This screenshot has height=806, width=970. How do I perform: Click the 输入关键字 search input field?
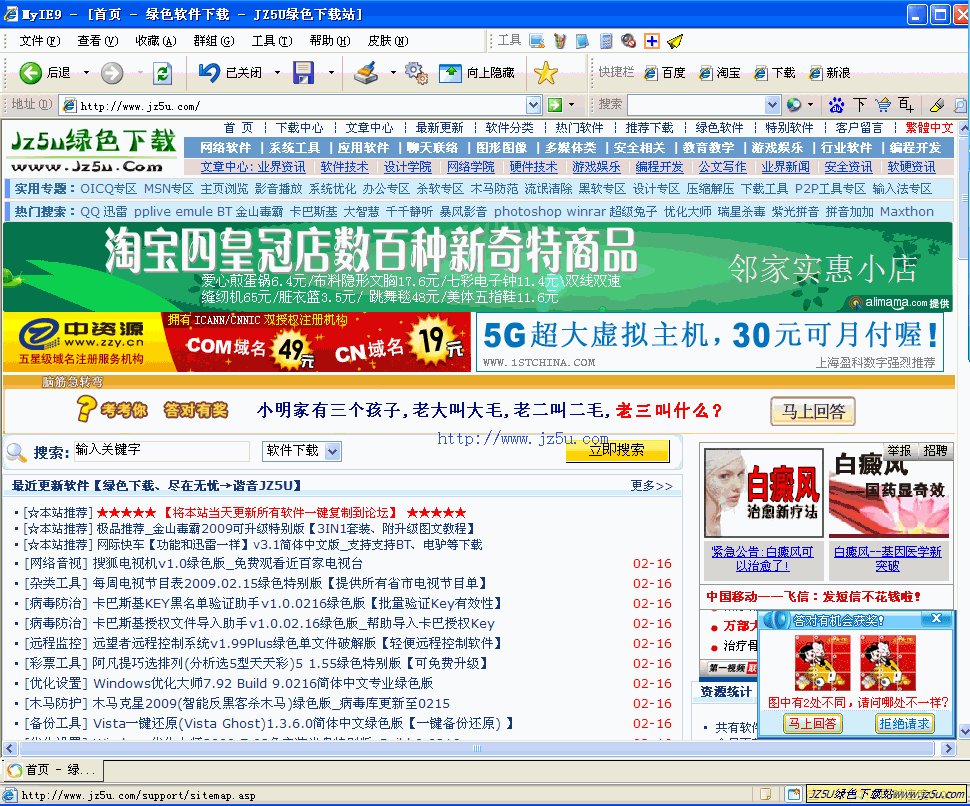point(161,450)
